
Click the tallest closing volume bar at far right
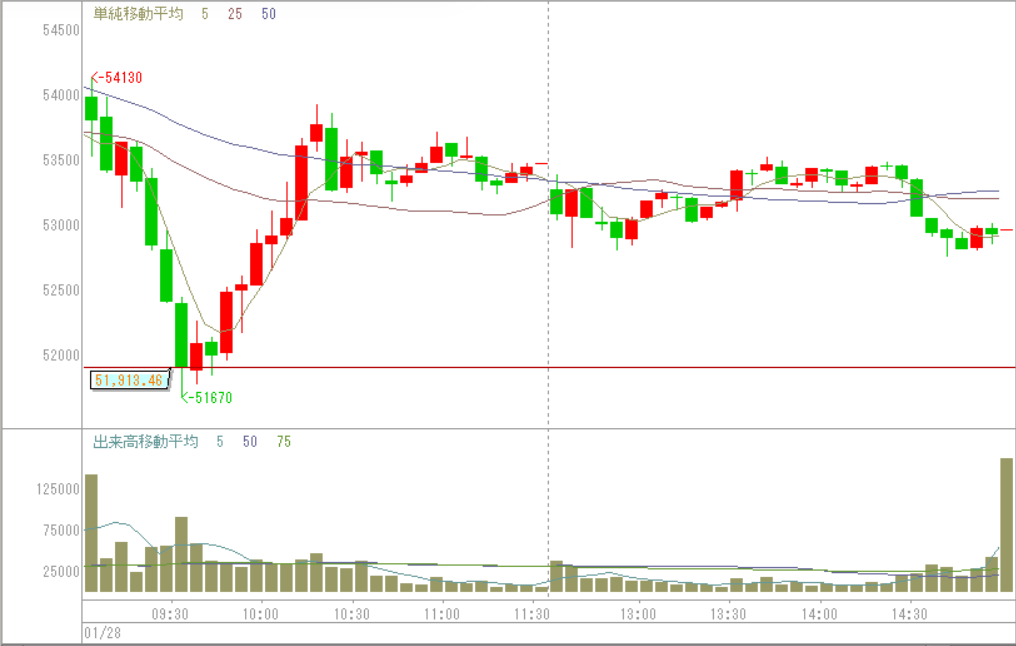(x=1006, y=525)
